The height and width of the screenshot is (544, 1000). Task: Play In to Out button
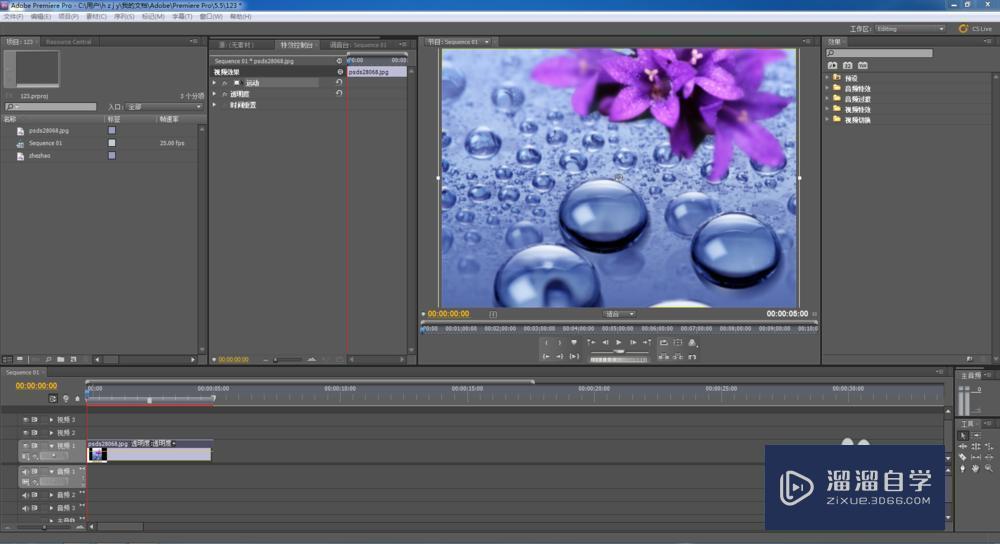(574, 357)
